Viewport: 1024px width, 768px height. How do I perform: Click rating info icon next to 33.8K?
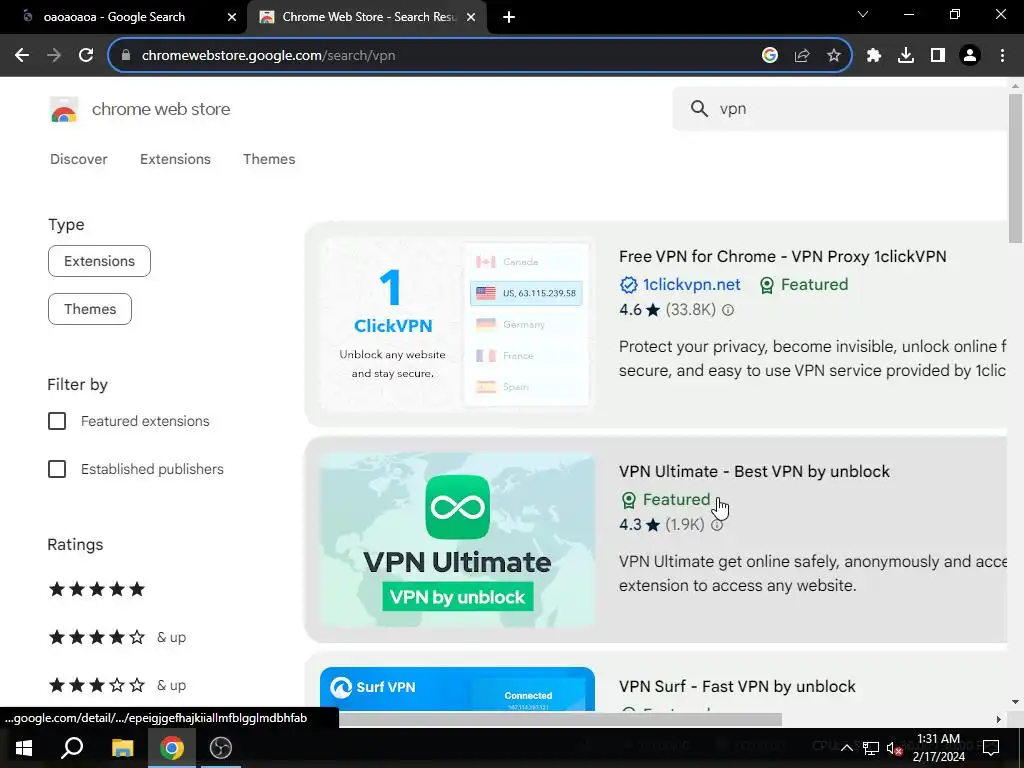(x=728, y=310)
